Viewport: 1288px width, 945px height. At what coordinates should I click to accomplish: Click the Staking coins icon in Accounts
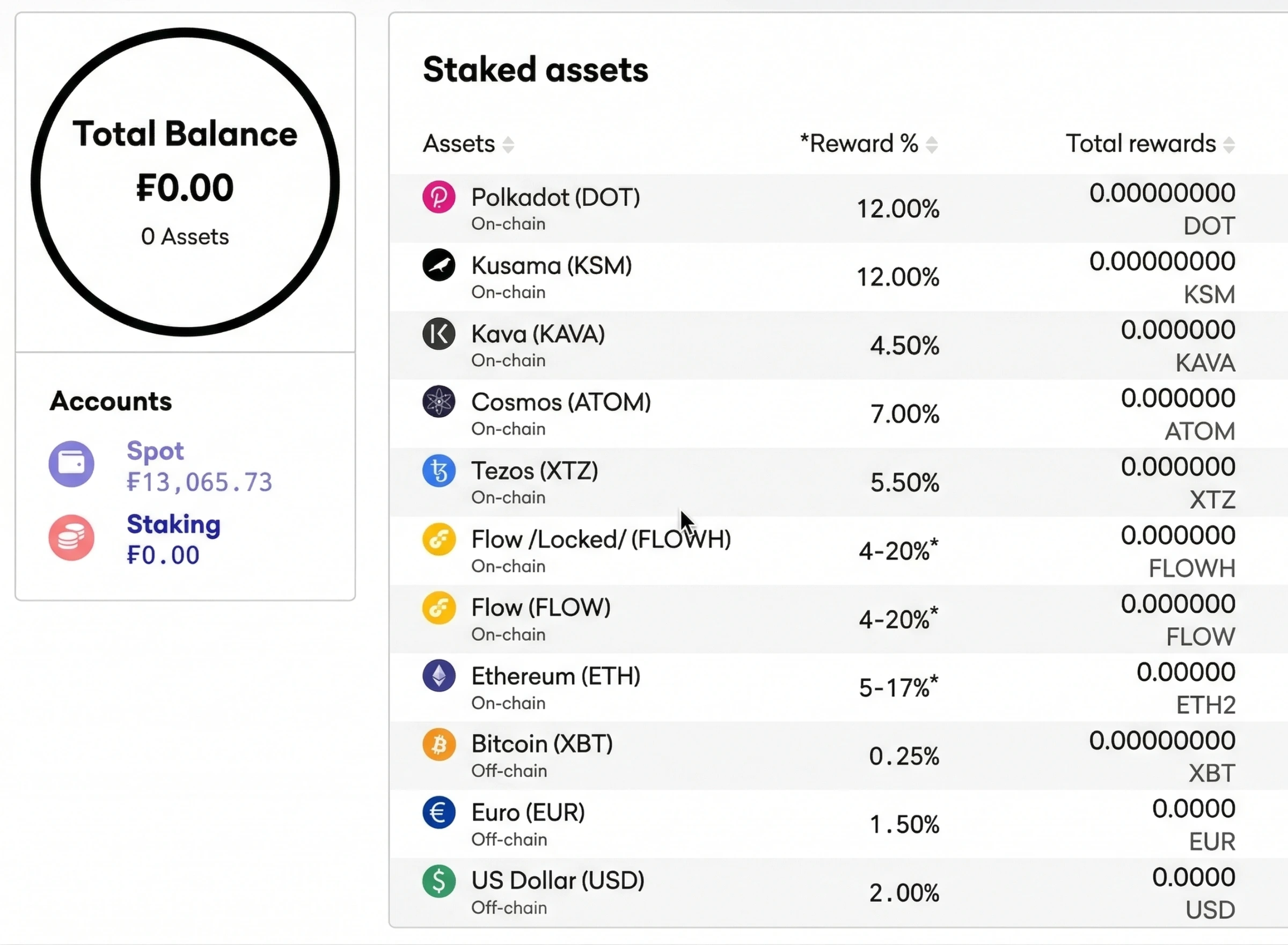pyautogui.click(x=71, y=537)
